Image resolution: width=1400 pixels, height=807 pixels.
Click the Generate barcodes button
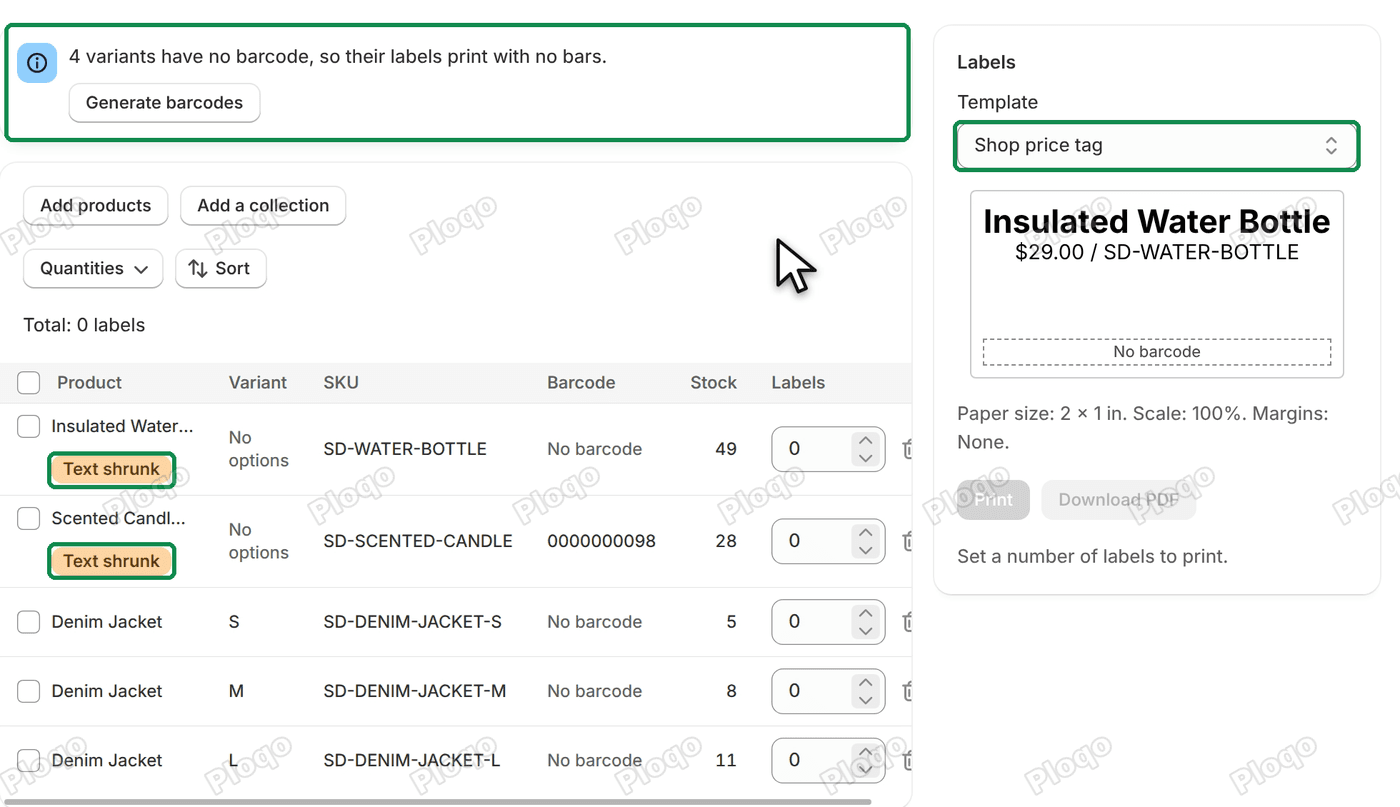[x=164, y=103]
